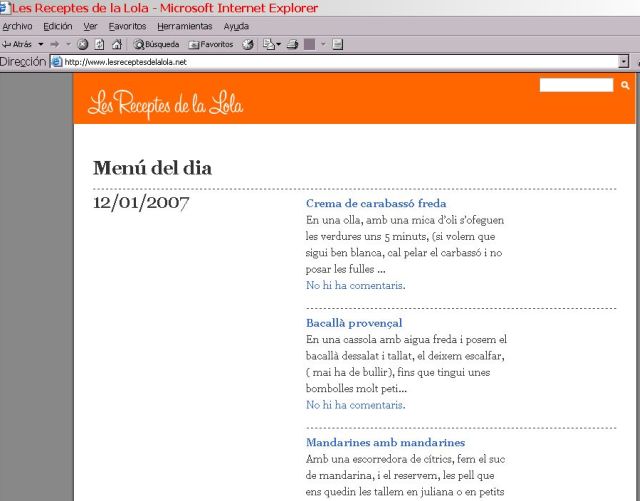This screenshot has height=501, width=640.
Task: Click the site search magnifier icon
Action: (x=626, y=86)
